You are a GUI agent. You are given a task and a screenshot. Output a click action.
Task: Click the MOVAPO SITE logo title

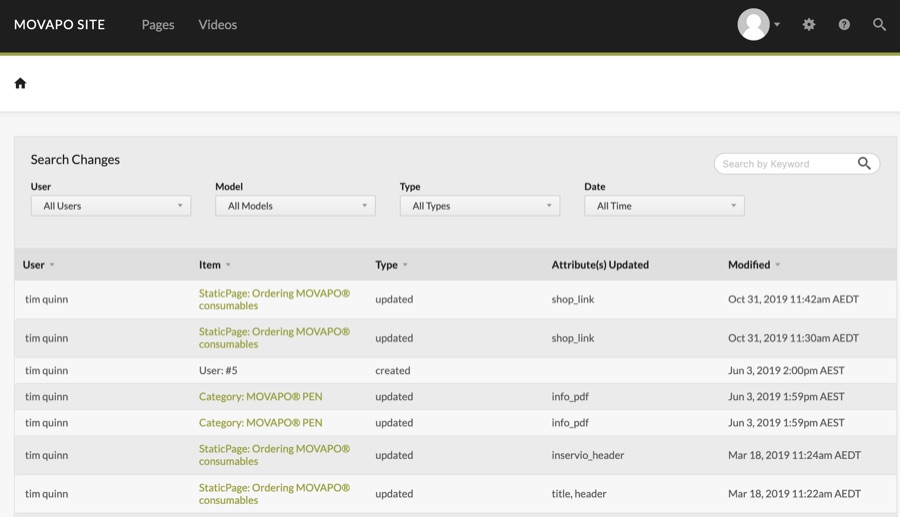pyautogui.click(x=59, y=24)
